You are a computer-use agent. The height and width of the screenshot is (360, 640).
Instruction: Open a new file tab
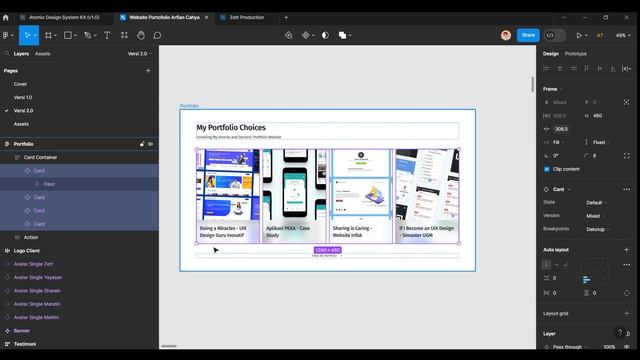click(286, 18)
